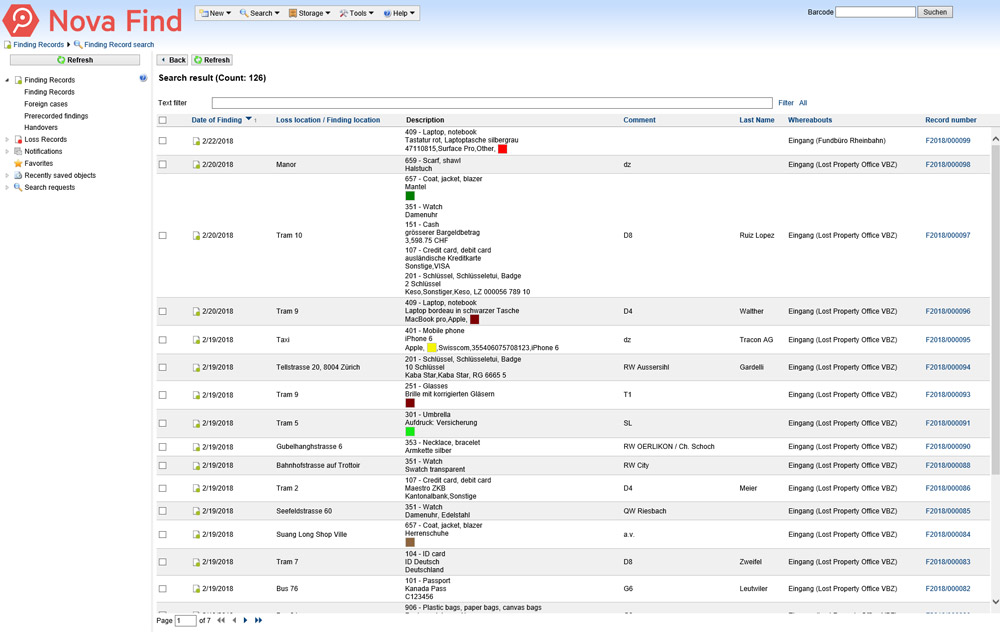Click the Finding Record search breadcrumb icon
The image size is (1000, 641).
[78, 45]
